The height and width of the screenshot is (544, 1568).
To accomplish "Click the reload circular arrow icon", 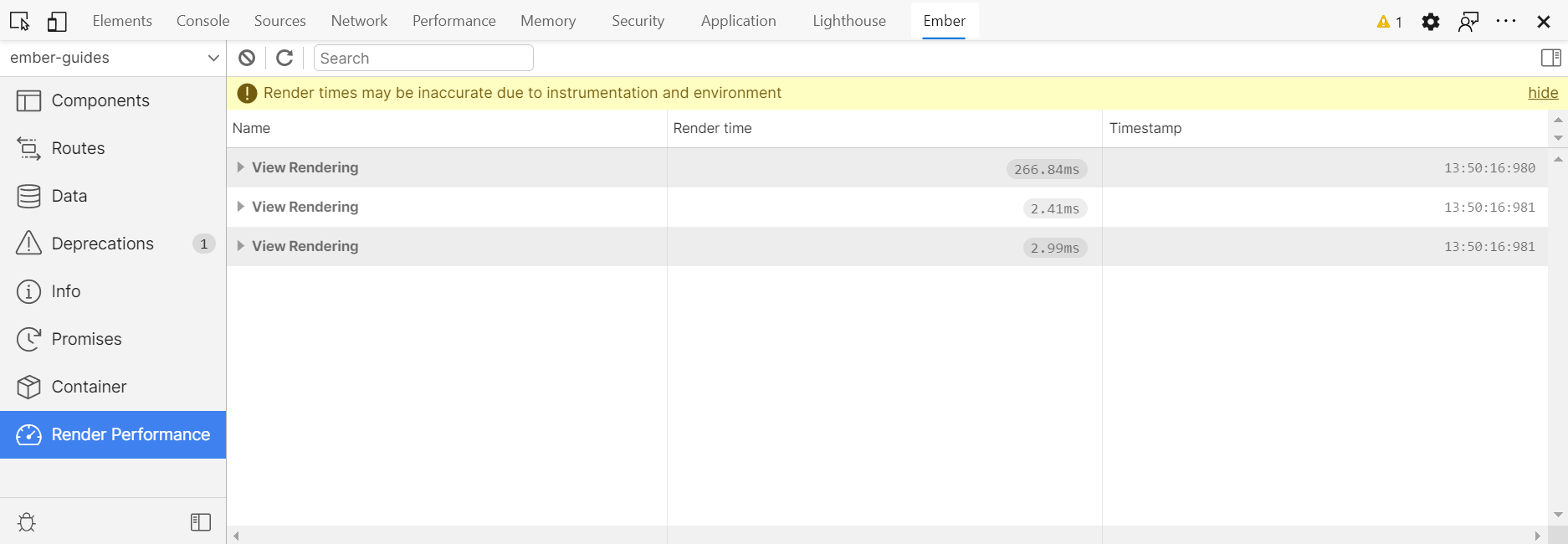I will tap(284, 58).
